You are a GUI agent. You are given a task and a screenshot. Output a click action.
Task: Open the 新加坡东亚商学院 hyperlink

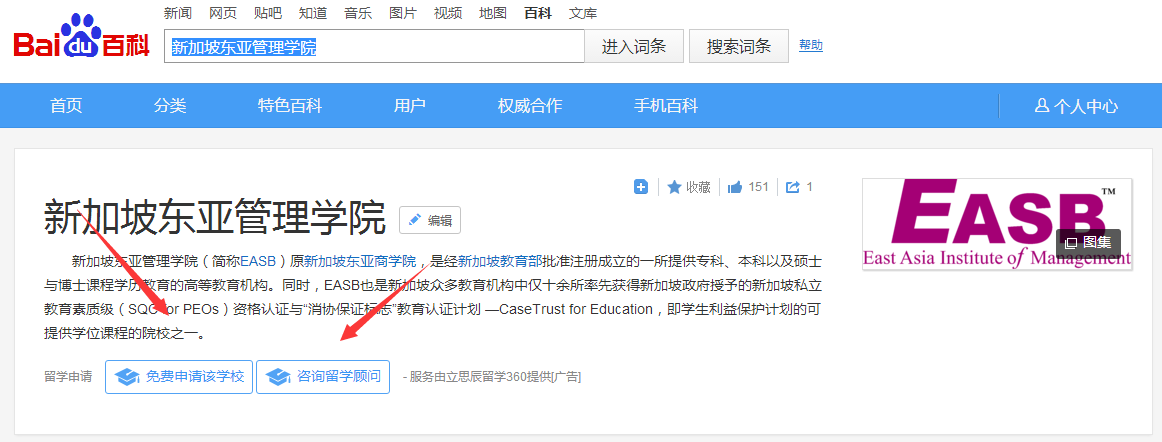360,261
